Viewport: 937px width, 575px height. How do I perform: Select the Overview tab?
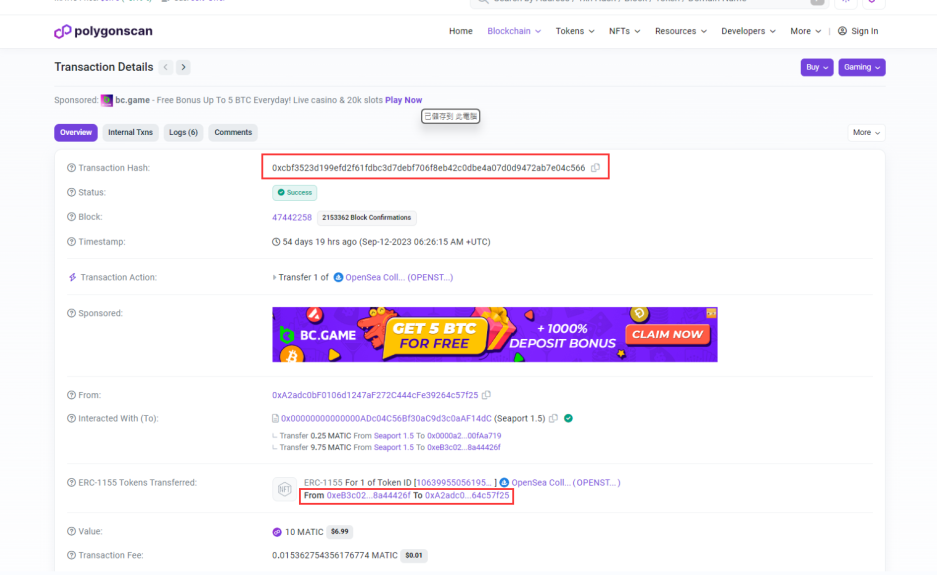click(x=76, y=133)
